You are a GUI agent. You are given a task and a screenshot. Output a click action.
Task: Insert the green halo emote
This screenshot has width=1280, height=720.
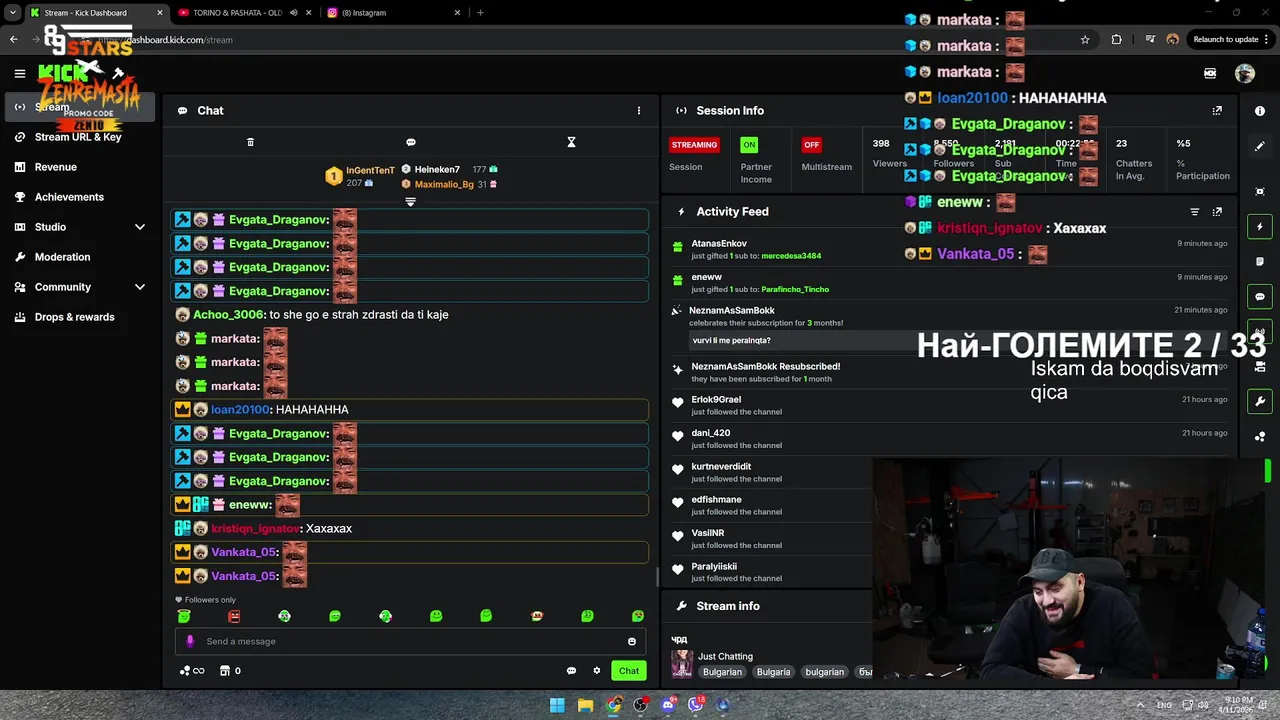coord(184,616)
